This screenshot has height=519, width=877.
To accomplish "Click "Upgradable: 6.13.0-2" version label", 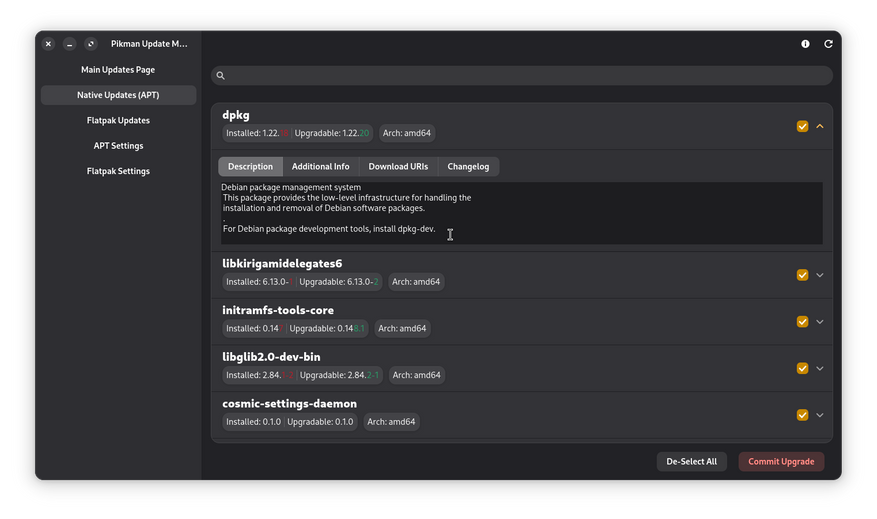I will click(x=339, y=282).
